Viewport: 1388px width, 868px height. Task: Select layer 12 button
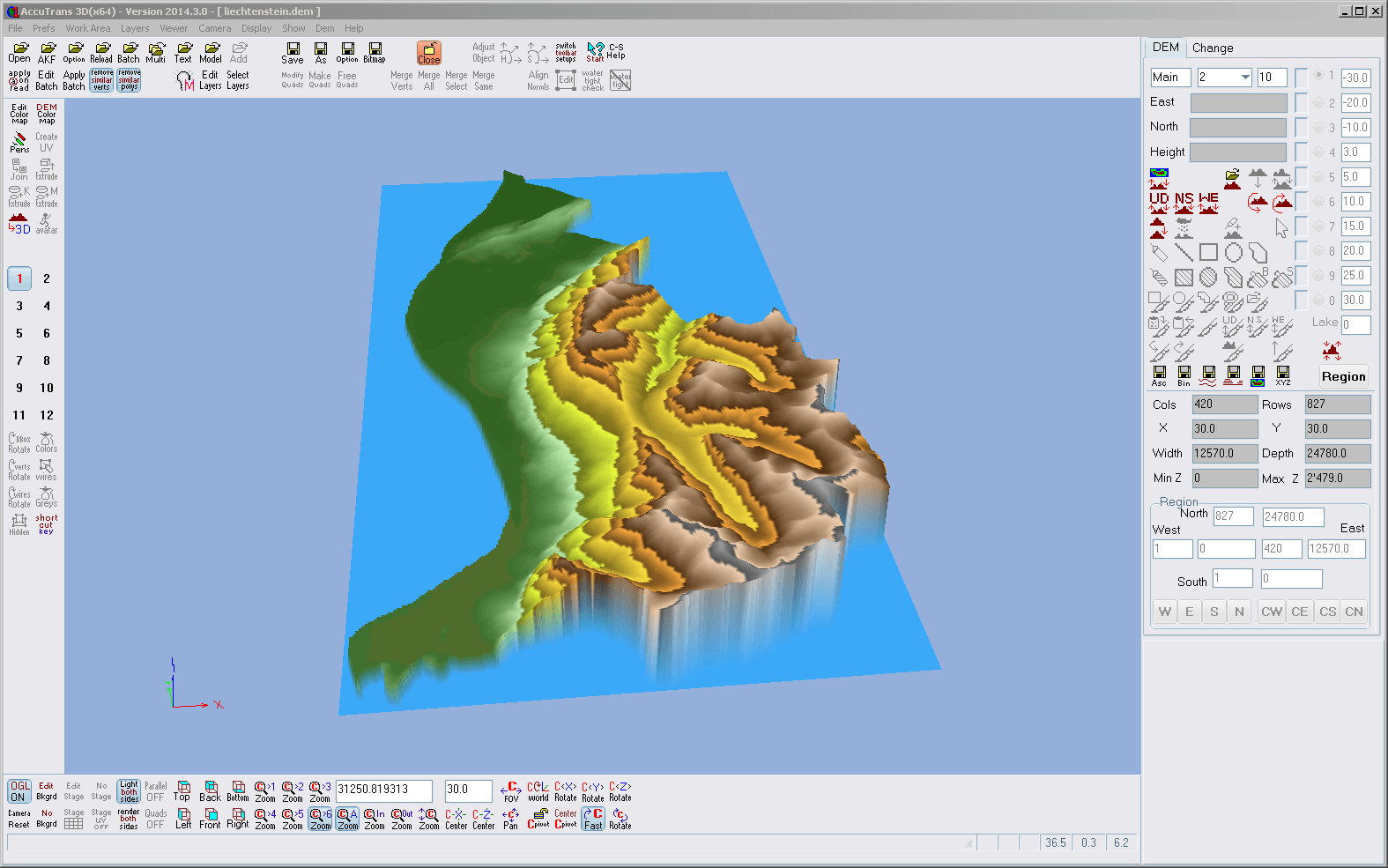coord(47,415)
